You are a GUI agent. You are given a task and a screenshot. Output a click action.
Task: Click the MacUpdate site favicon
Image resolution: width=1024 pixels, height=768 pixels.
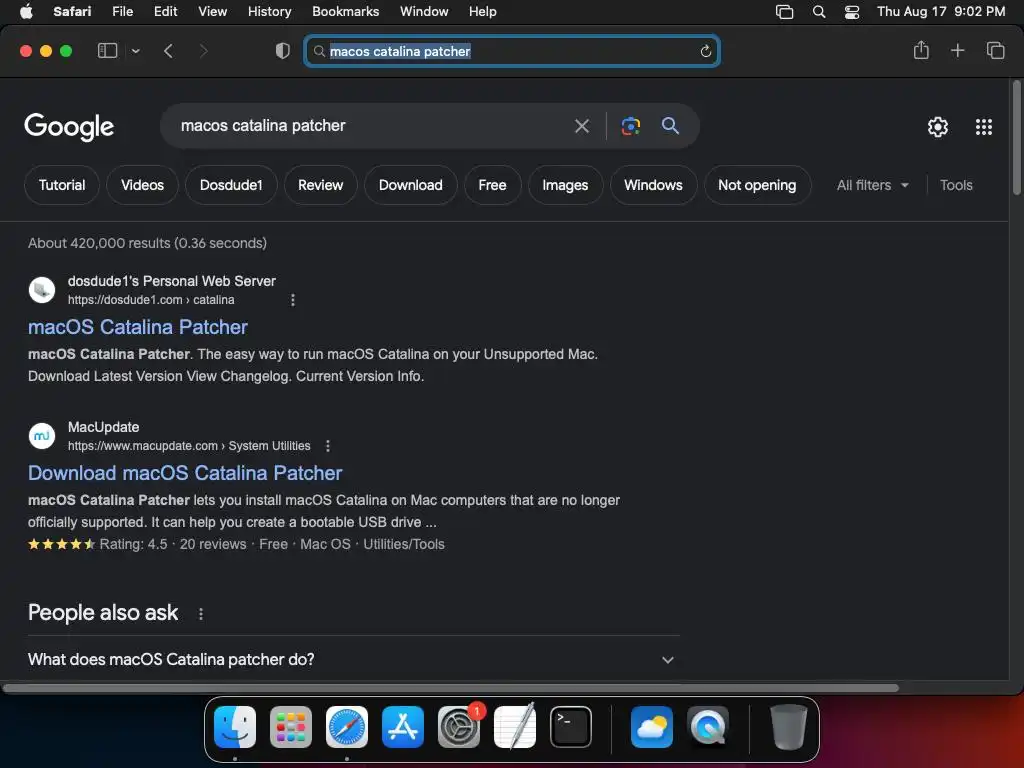42,436
